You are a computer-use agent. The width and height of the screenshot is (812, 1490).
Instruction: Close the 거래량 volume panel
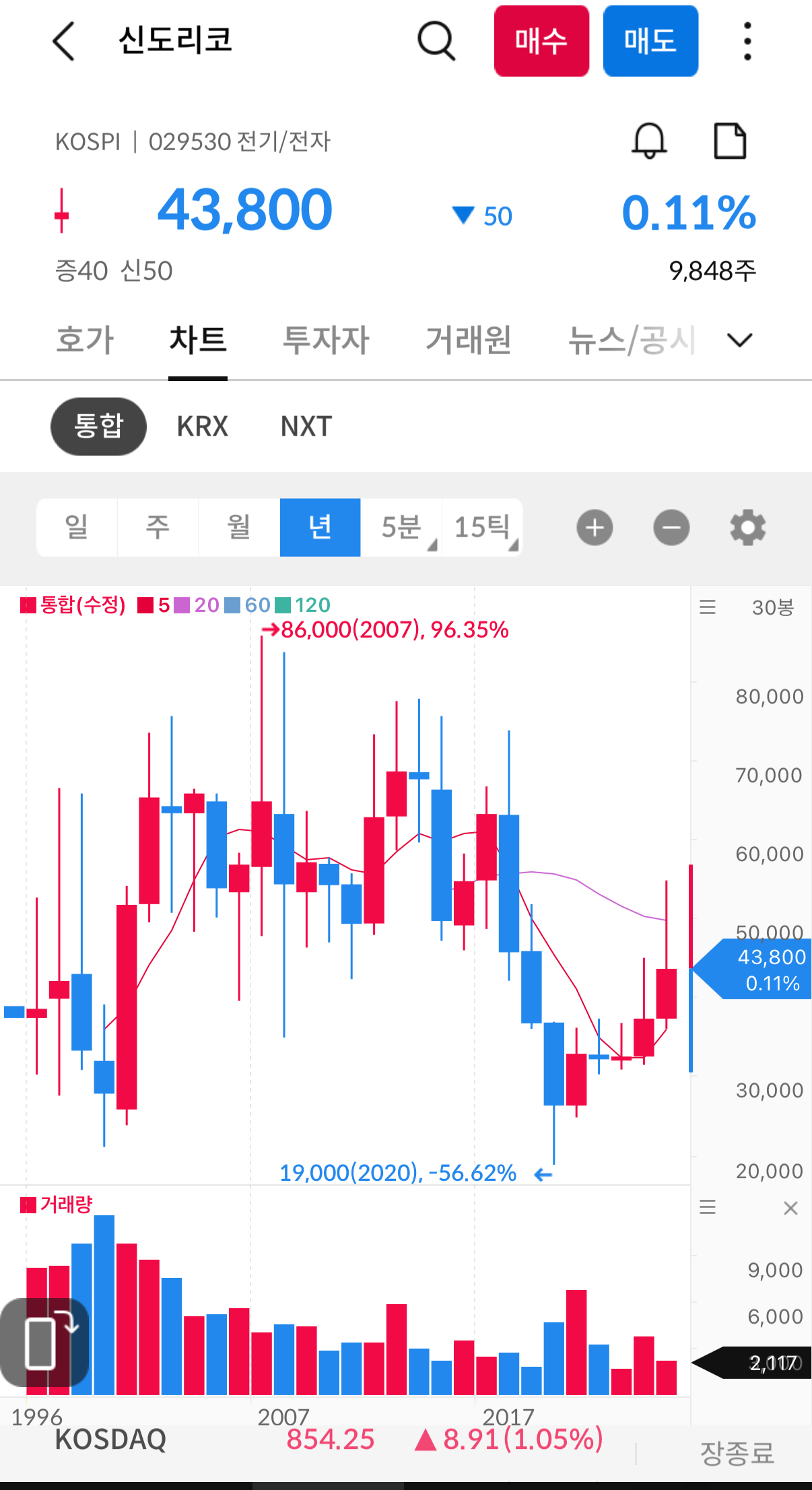790,1209
